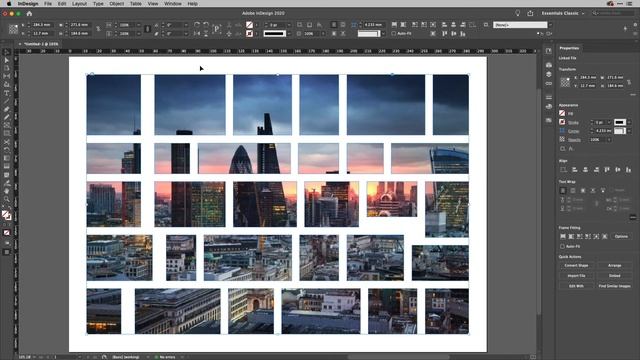Image resolution: width=640 pixels, height=360 pixels.
Task: Enable Auto-Fit checkbox in Properties panel
Action: tap(562, 247)
